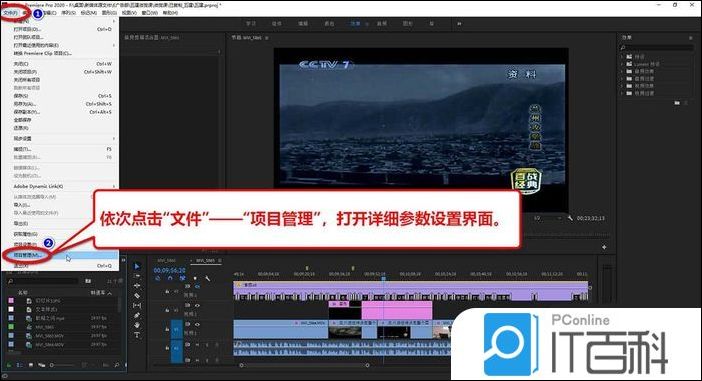Select the first MVI_5865 timeline tab
The height and width of the screenshot is (381, 702).
click(166, 260)
